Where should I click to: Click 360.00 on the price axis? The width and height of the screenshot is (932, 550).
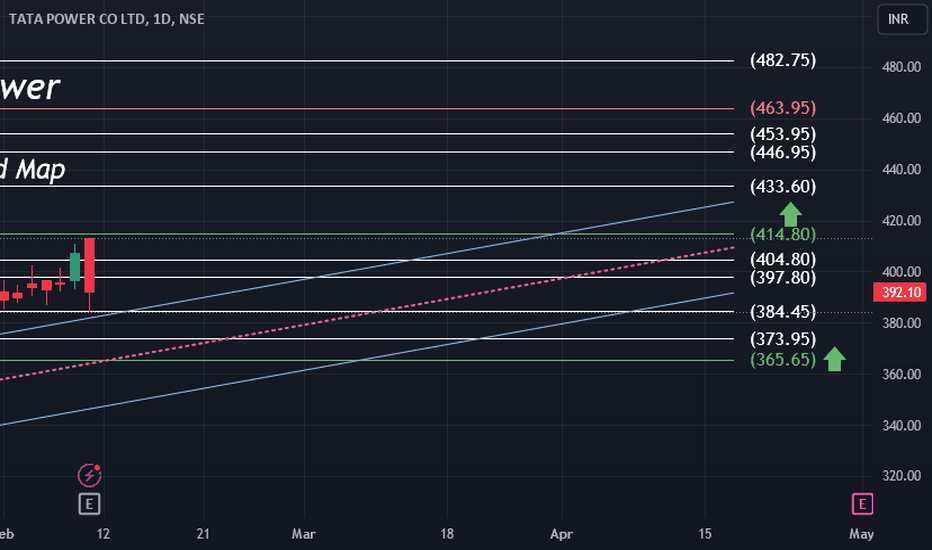pyautogui.click(x=901, y=374)
